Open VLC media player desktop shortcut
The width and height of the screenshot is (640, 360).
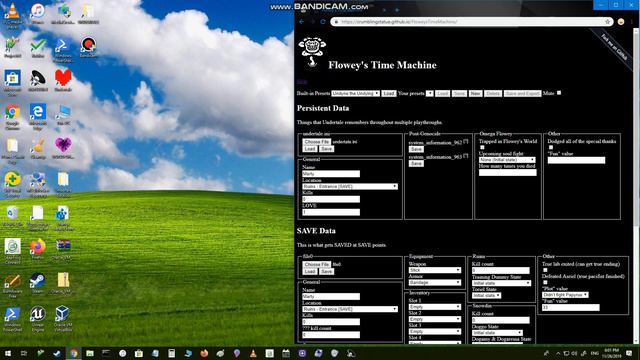click(13, 15)
